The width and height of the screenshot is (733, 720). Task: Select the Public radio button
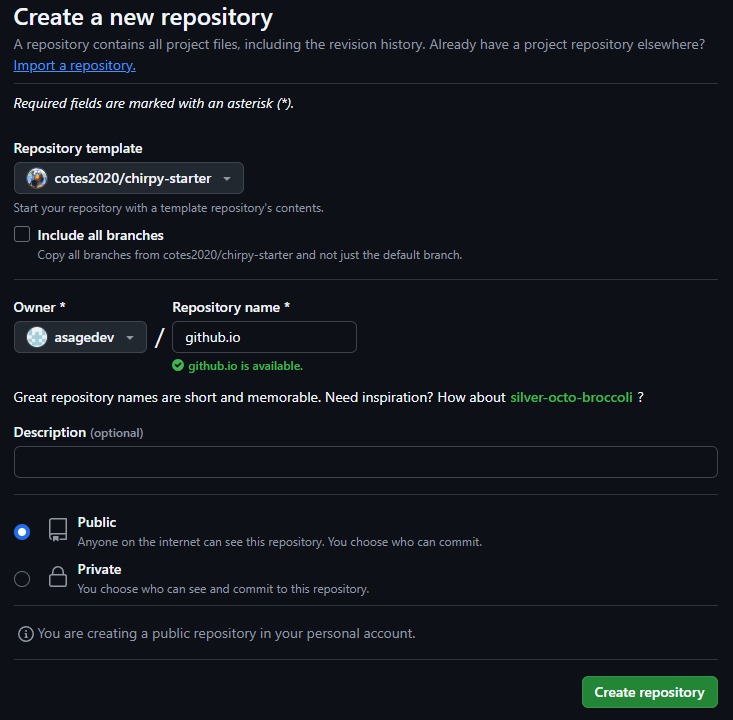pos(22,532)
